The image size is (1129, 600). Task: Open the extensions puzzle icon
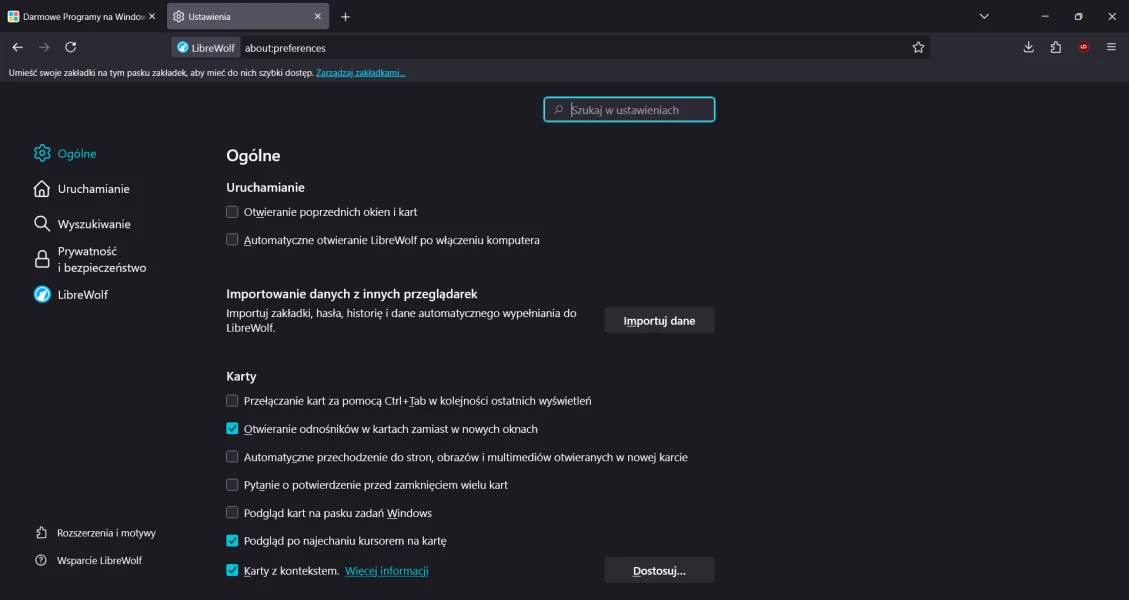pyautogui.click(x=1056, y=47)
